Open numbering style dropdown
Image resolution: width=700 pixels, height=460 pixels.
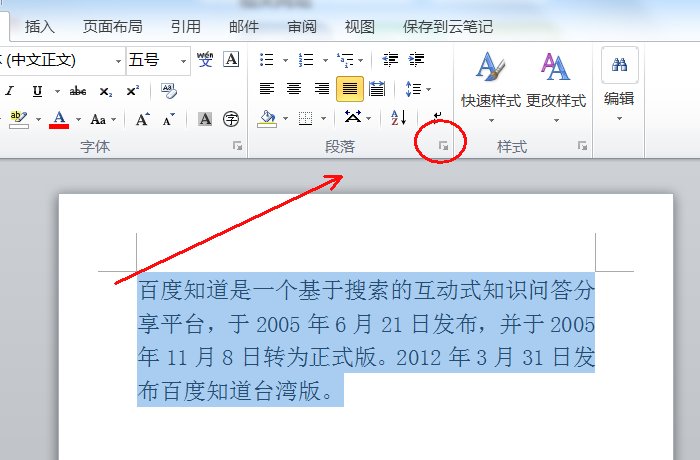pyautogui.click(x=325, y=60)
